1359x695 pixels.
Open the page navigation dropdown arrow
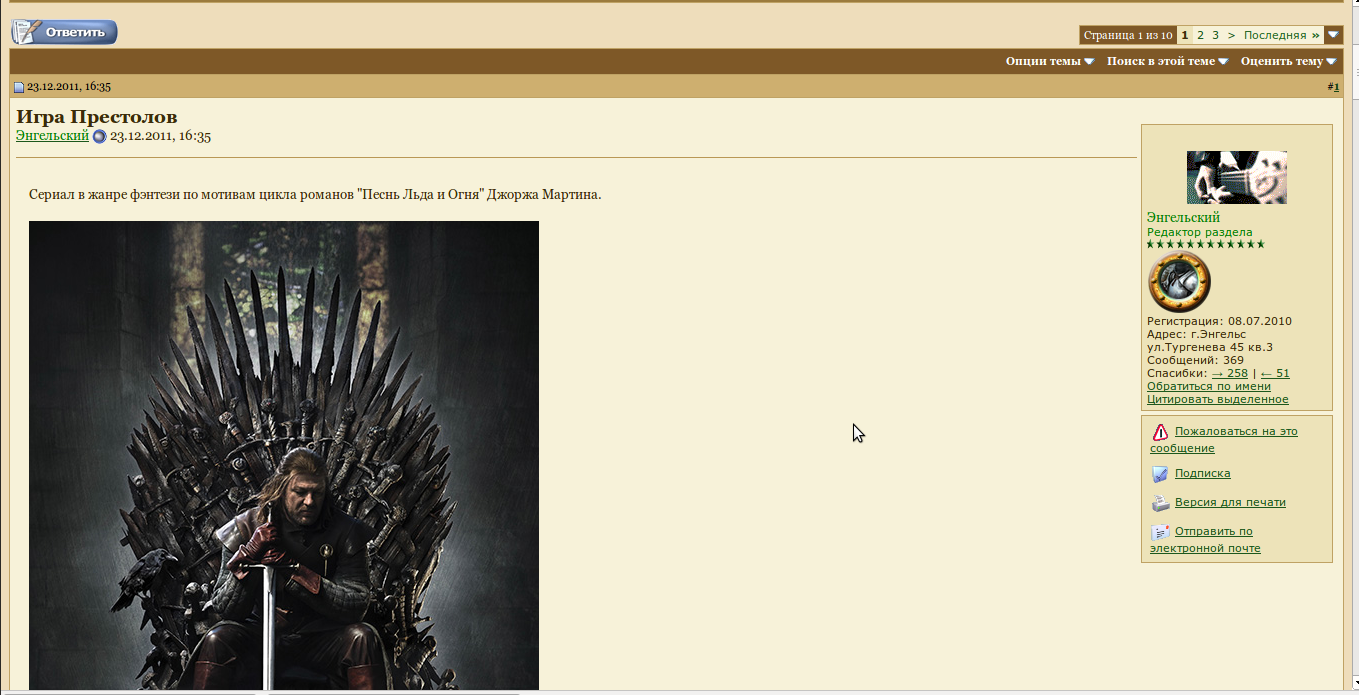pos(1333,35)
